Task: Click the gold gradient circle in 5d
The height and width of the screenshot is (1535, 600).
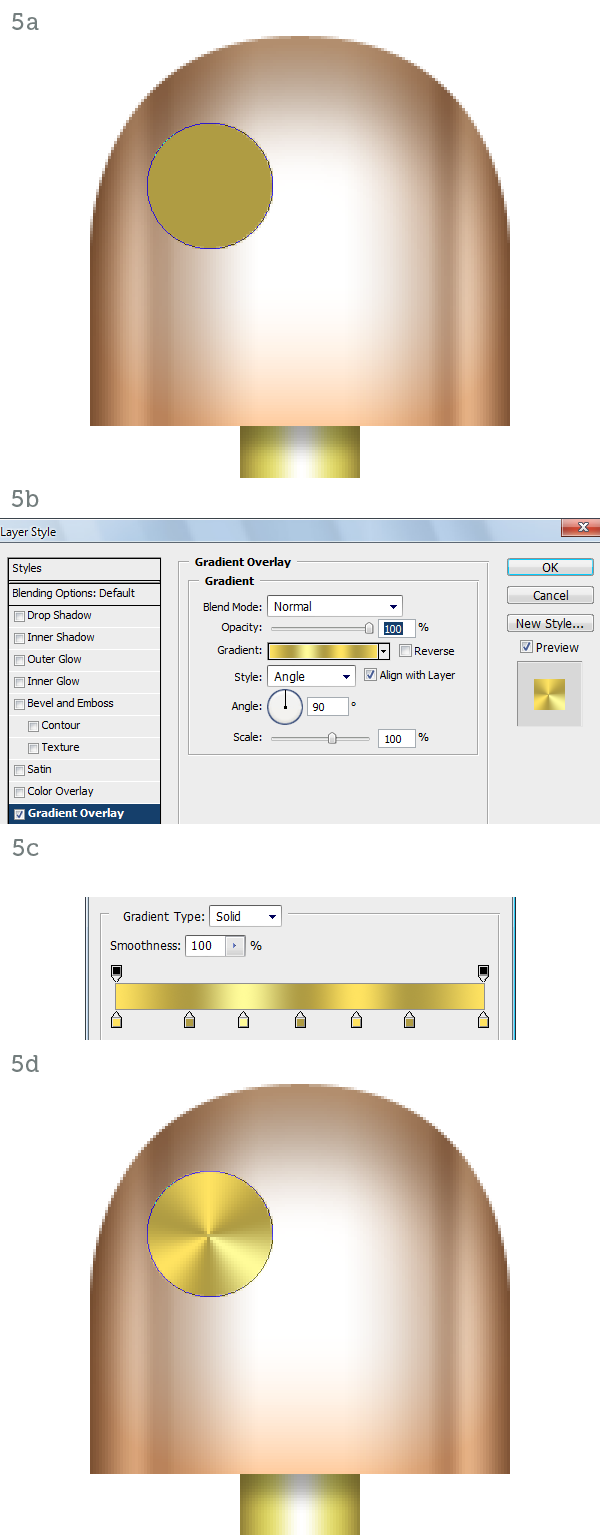Action: [210, 1234]
